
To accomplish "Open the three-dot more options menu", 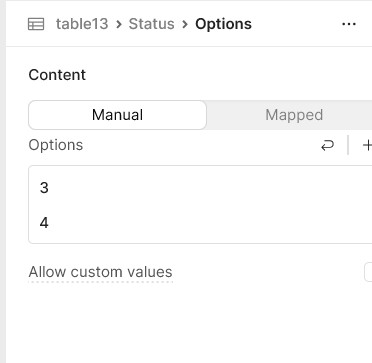I will point(349,24).
